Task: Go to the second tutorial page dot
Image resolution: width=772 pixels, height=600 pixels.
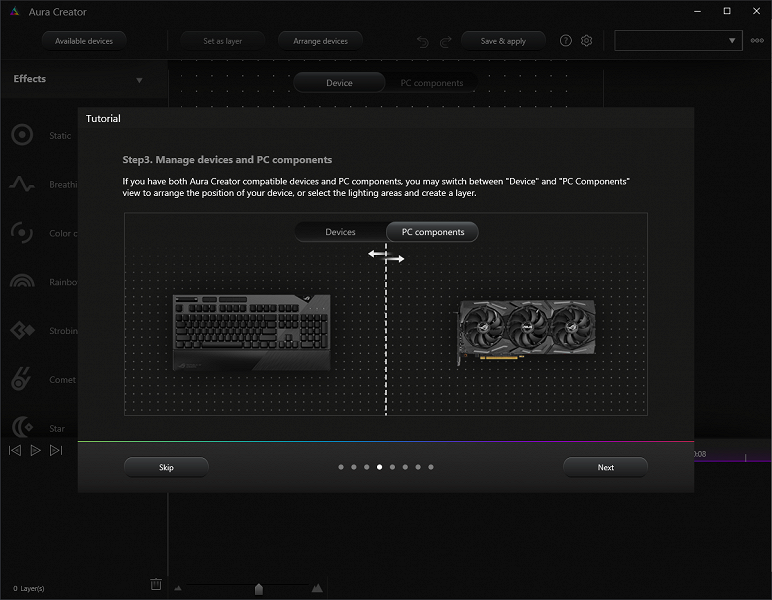Action: pos(354,467)
